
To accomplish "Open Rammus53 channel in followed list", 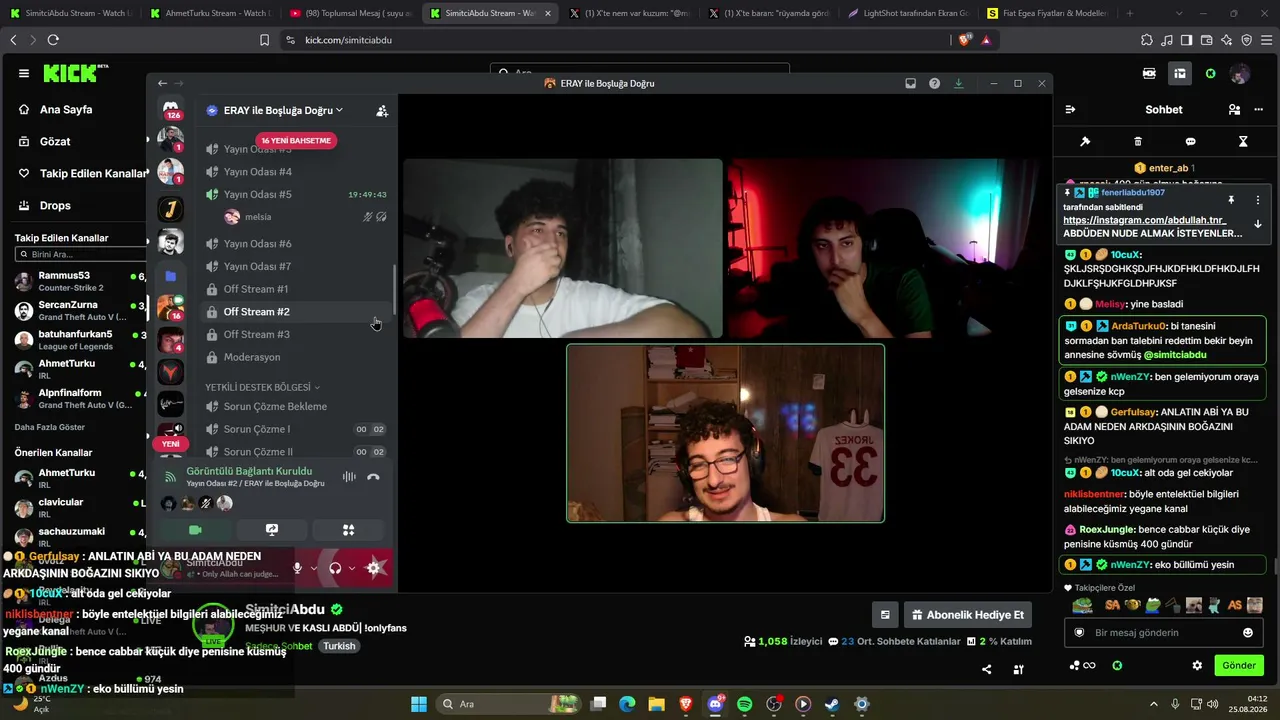I will coord(80,281).
